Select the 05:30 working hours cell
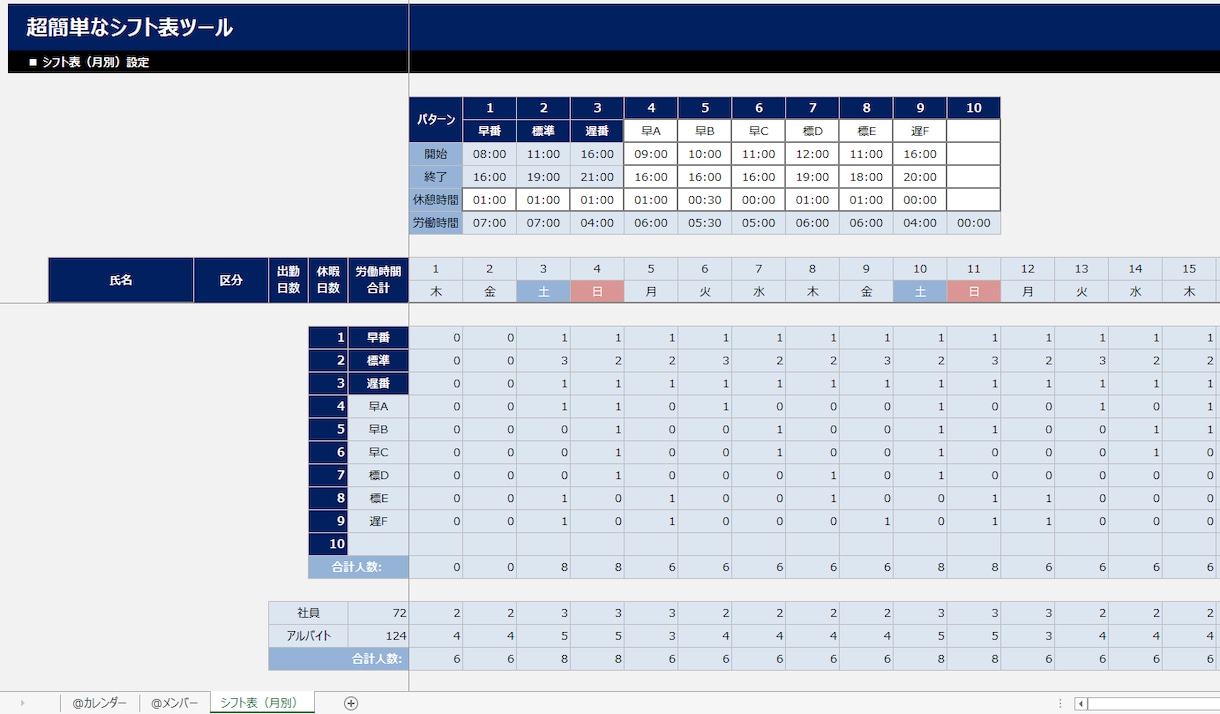This screenshot has height=714, width=1220. click(x=705, y=223)
